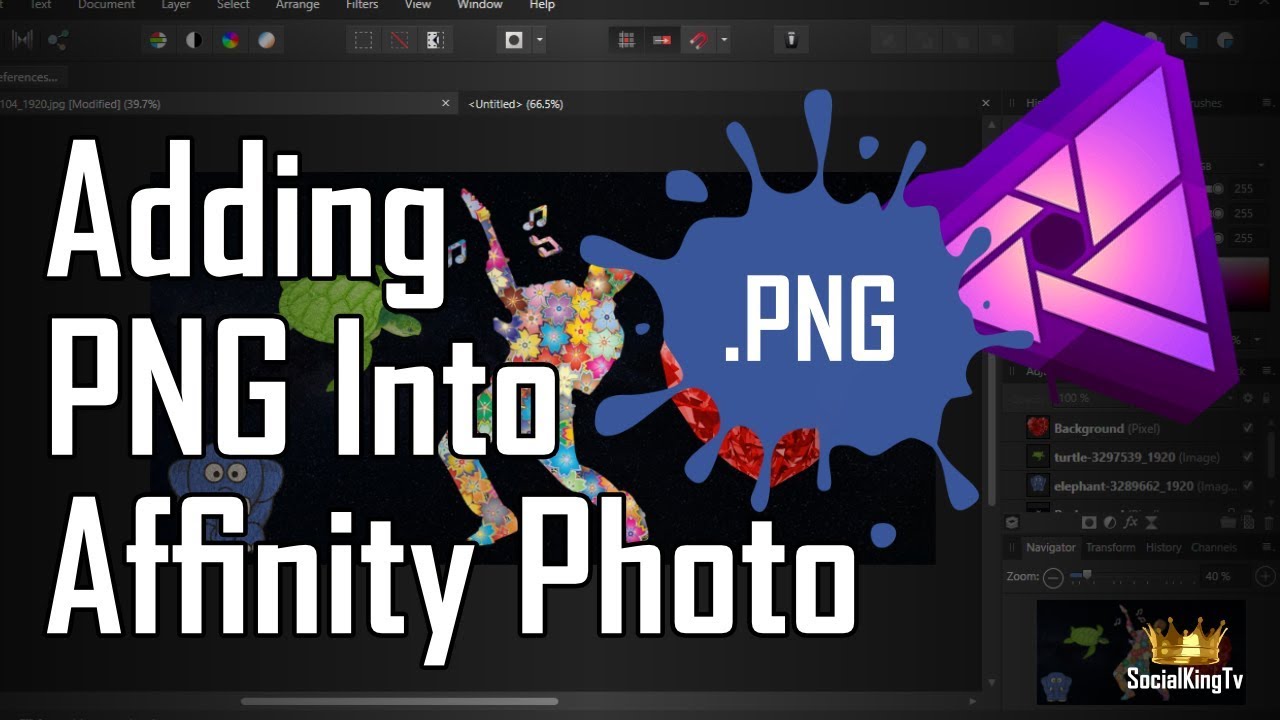
Task: Click the Invert Pixel Selection icon
Action: (x=435, y=40)
